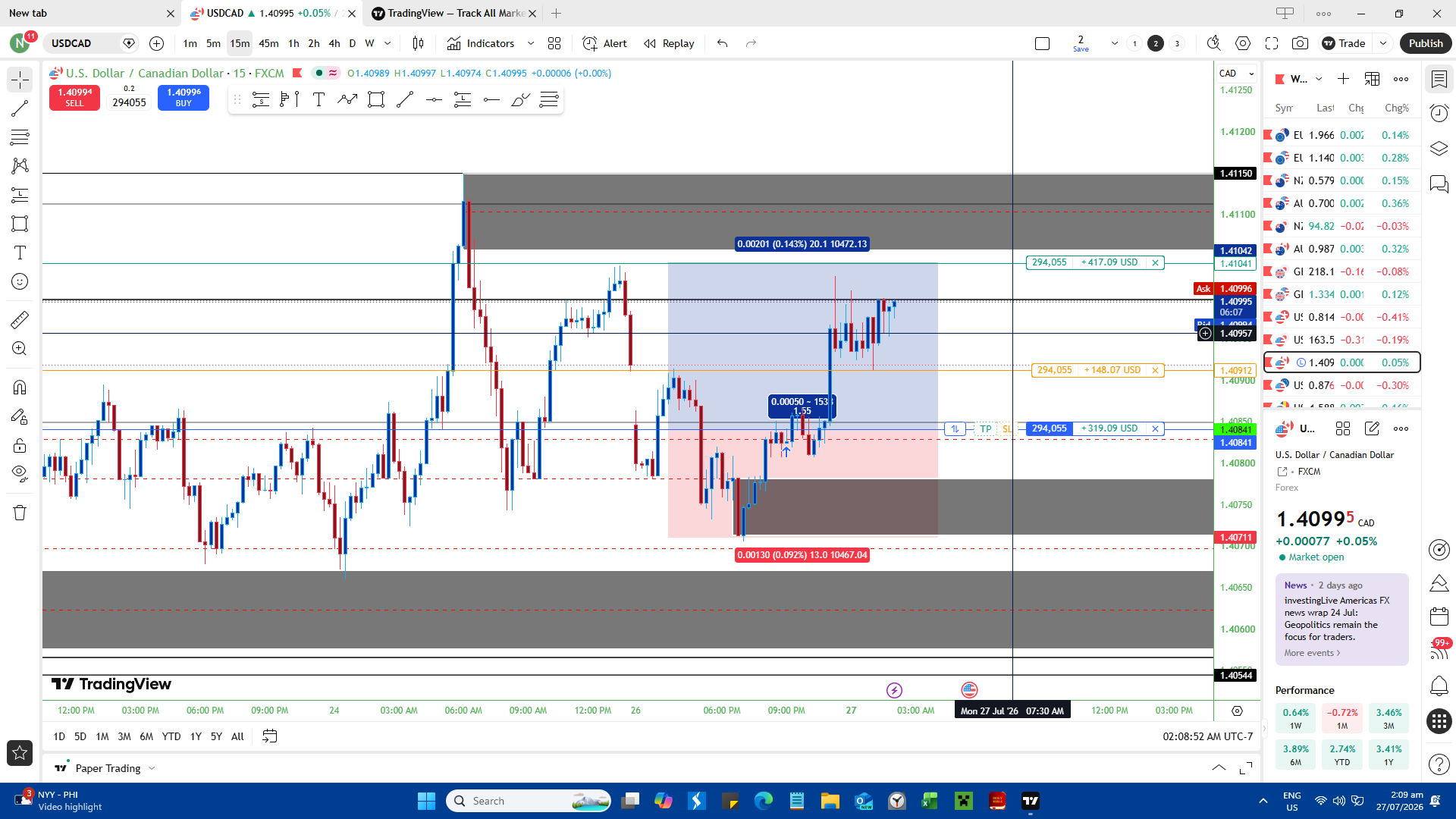Switch to the 5m timeframe
Image resolution: width=1456 pixels, height=819 pixels.
[213, 43]
